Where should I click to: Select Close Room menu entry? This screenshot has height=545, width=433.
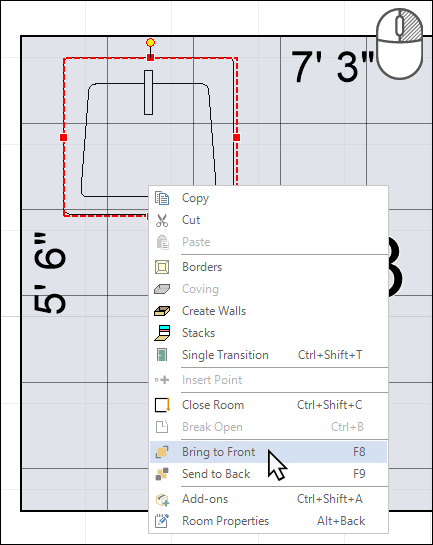[x=268, y=405]
